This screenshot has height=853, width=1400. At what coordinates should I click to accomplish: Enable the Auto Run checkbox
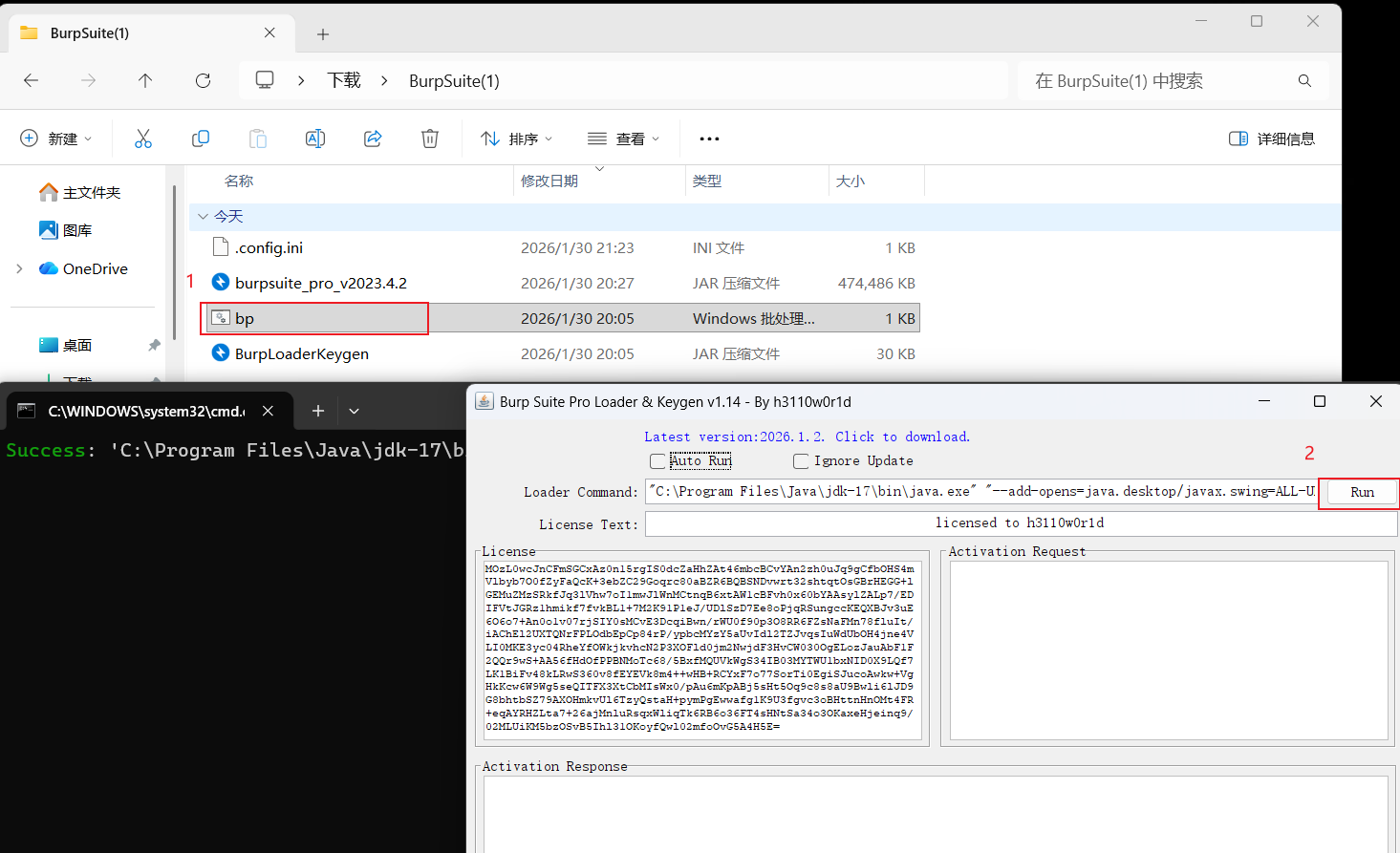657,461
